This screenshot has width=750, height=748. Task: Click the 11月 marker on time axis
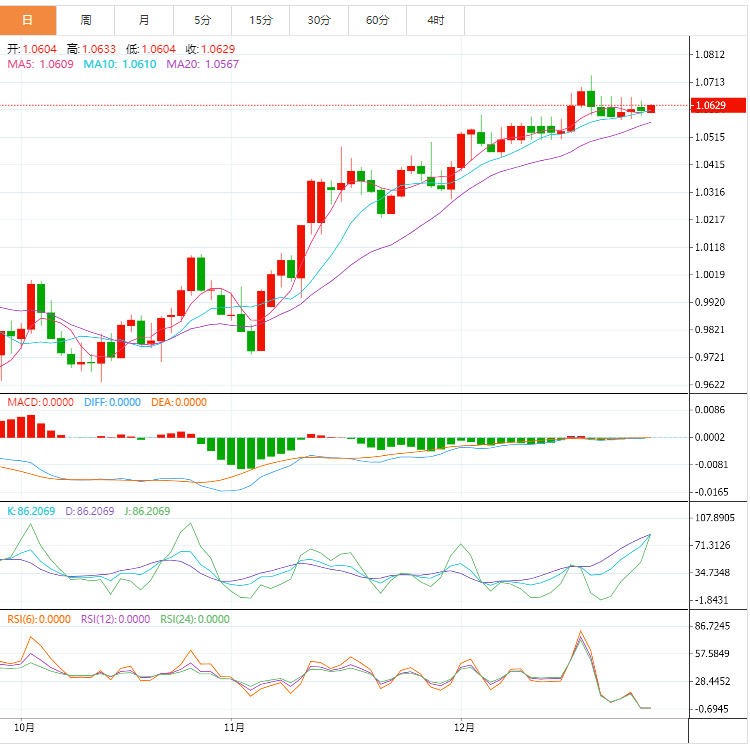point(234,726)
